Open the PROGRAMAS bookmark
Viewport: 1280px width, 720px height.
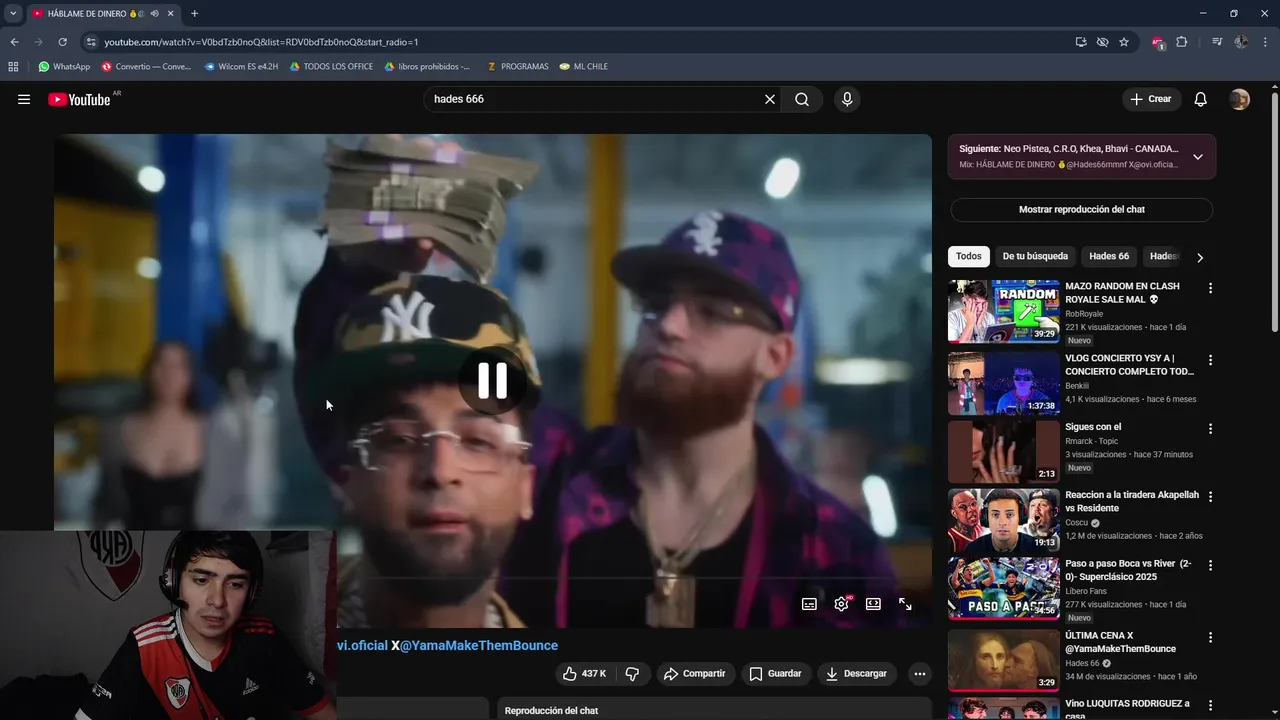517,67
